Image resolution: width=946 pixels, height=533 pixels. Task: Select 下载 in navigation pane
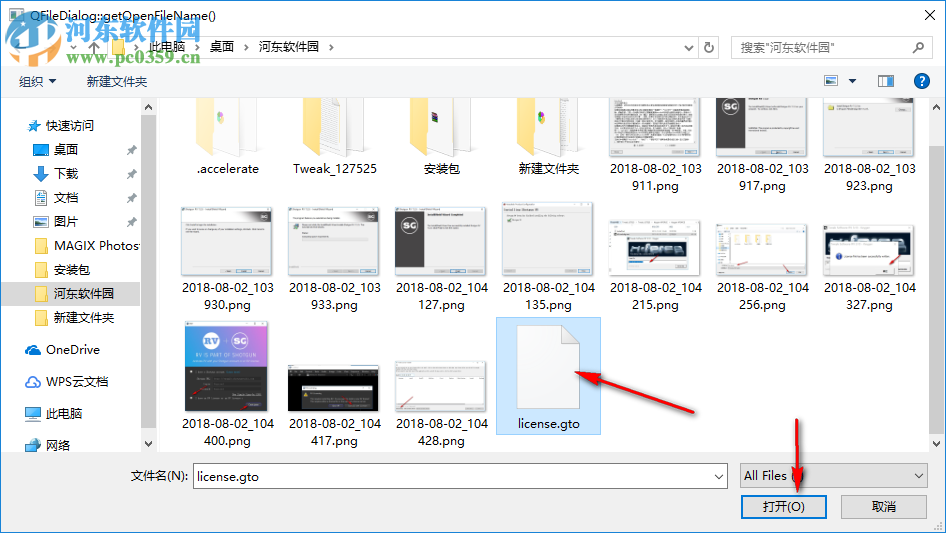tap(66, 173)
